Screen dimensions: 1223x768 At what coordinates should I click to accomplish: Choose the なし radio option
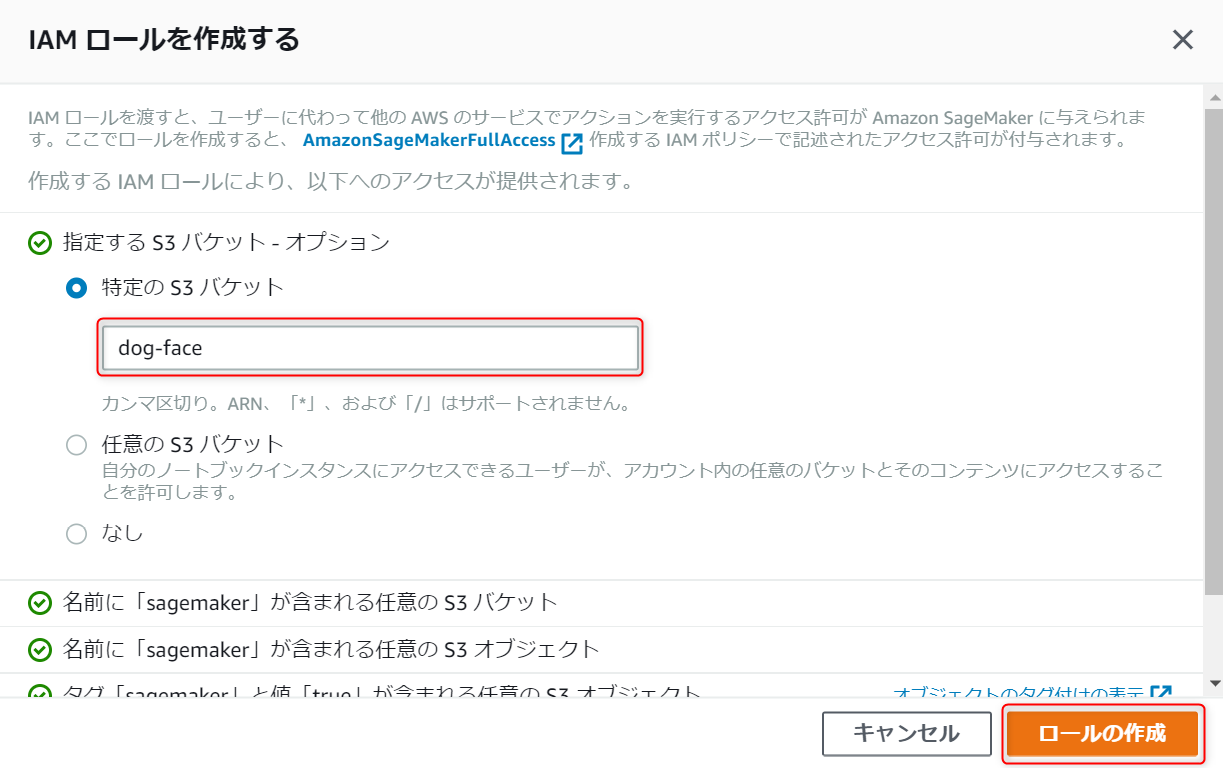76,534
